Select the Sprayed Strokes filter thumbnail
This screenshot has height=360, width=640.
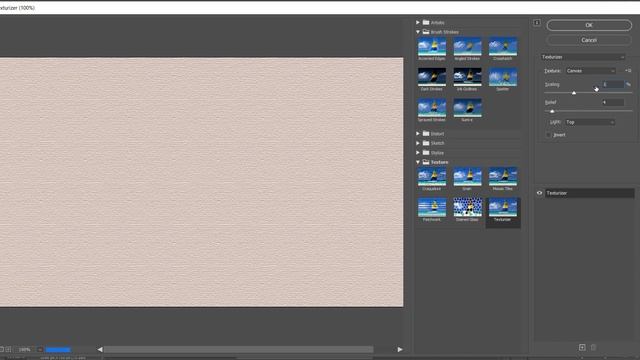point(431,108)
